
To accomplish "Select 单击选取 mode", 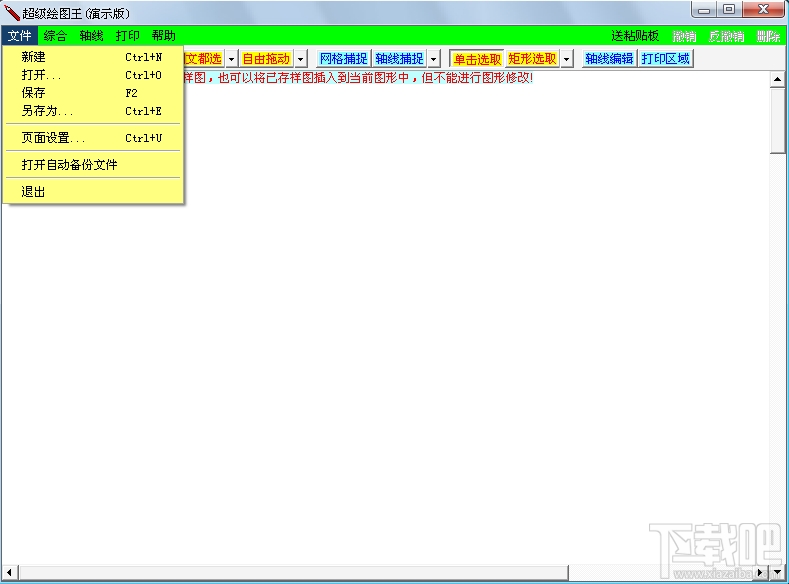I will 477,59.
